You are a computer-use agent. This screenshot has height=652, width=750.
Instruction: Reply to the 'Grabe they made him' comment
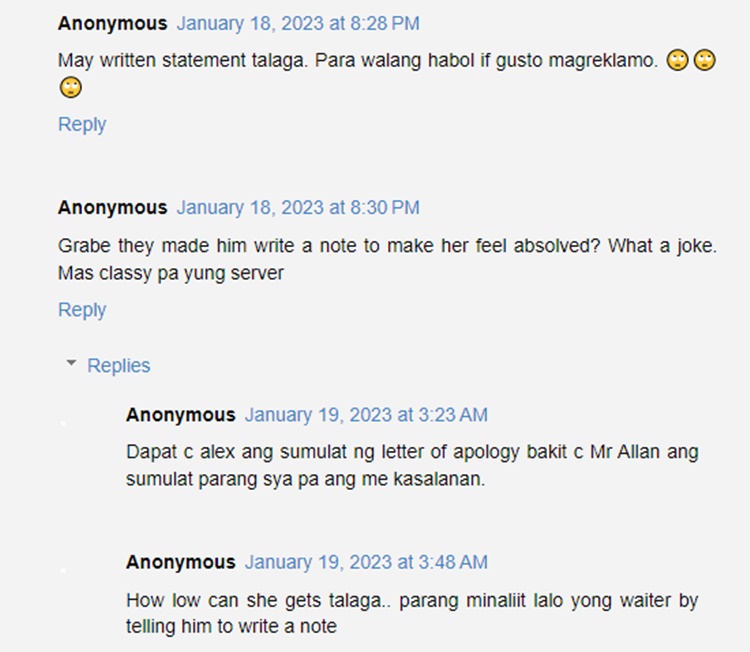pyautogui.click(x=82, y=310)
